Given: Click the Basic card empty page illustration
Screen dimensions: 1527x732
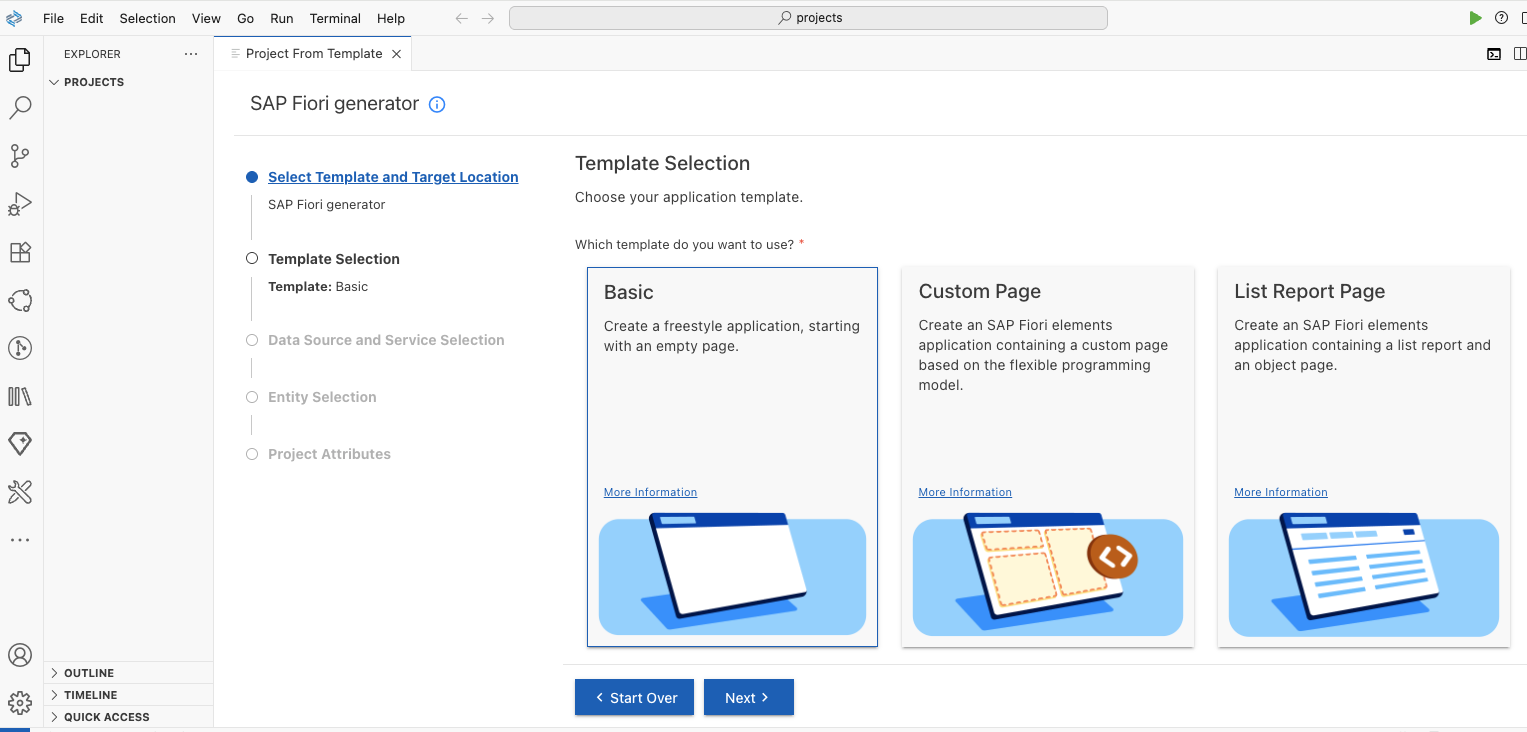Looking at the screenshot, I should [x=732, y=575].
